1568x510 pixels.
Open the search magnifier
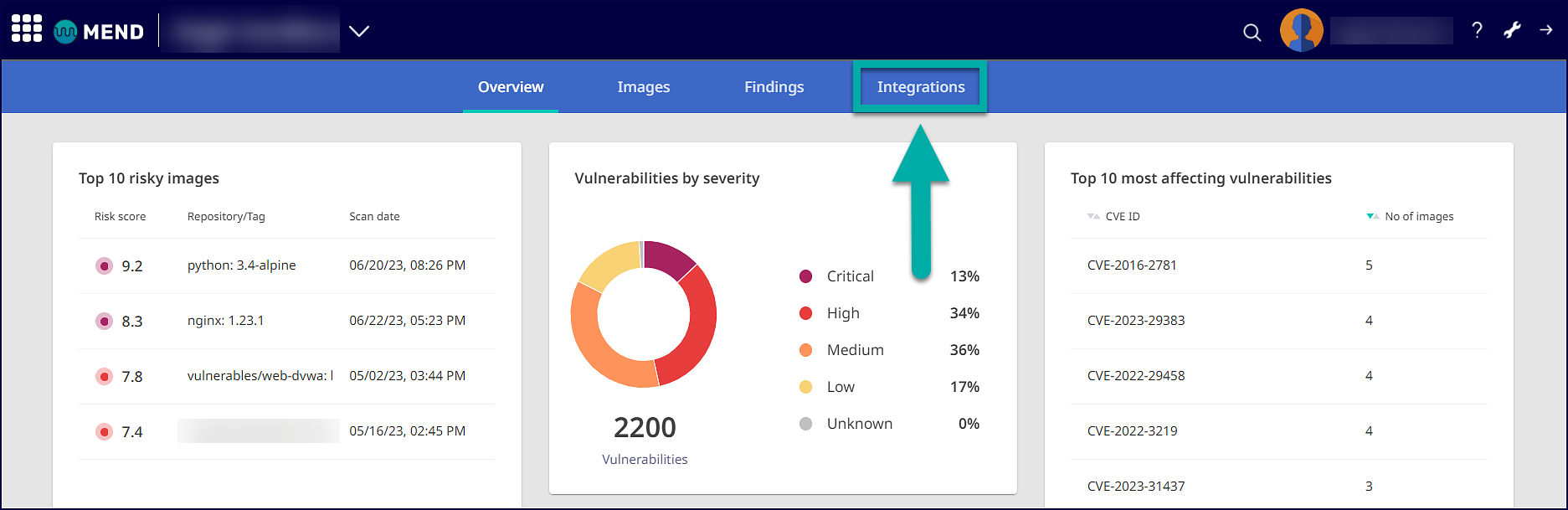pyautogui.click(x=1252, y=33)
